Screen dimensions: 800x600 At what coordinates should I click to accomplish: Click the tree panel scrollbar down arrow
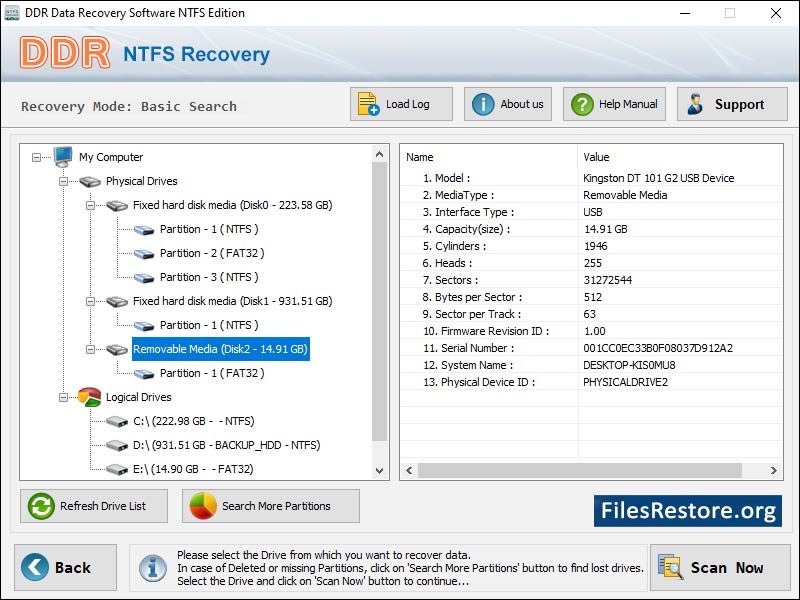tap(381, 470)
